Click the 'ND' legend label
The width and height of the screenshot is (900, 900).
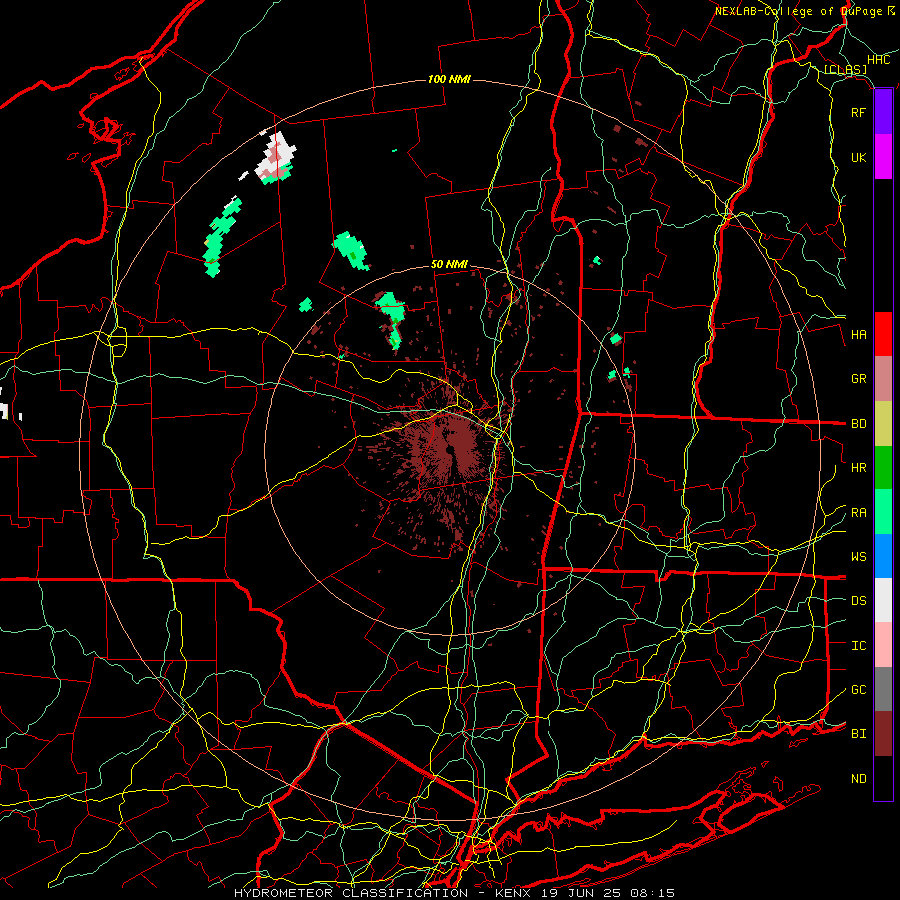click(x=858, y=779)
